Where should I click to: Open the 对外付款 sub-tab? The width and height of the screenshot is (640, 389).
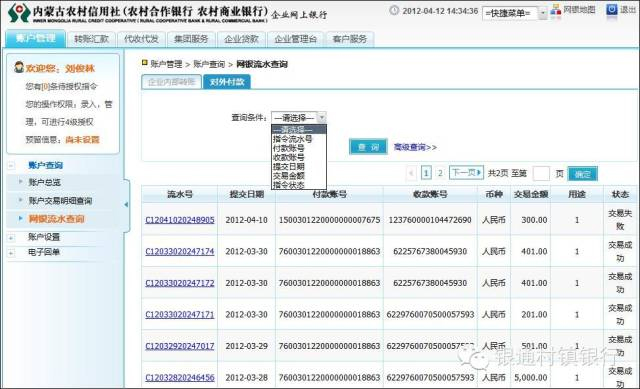(x=227, y=82)
